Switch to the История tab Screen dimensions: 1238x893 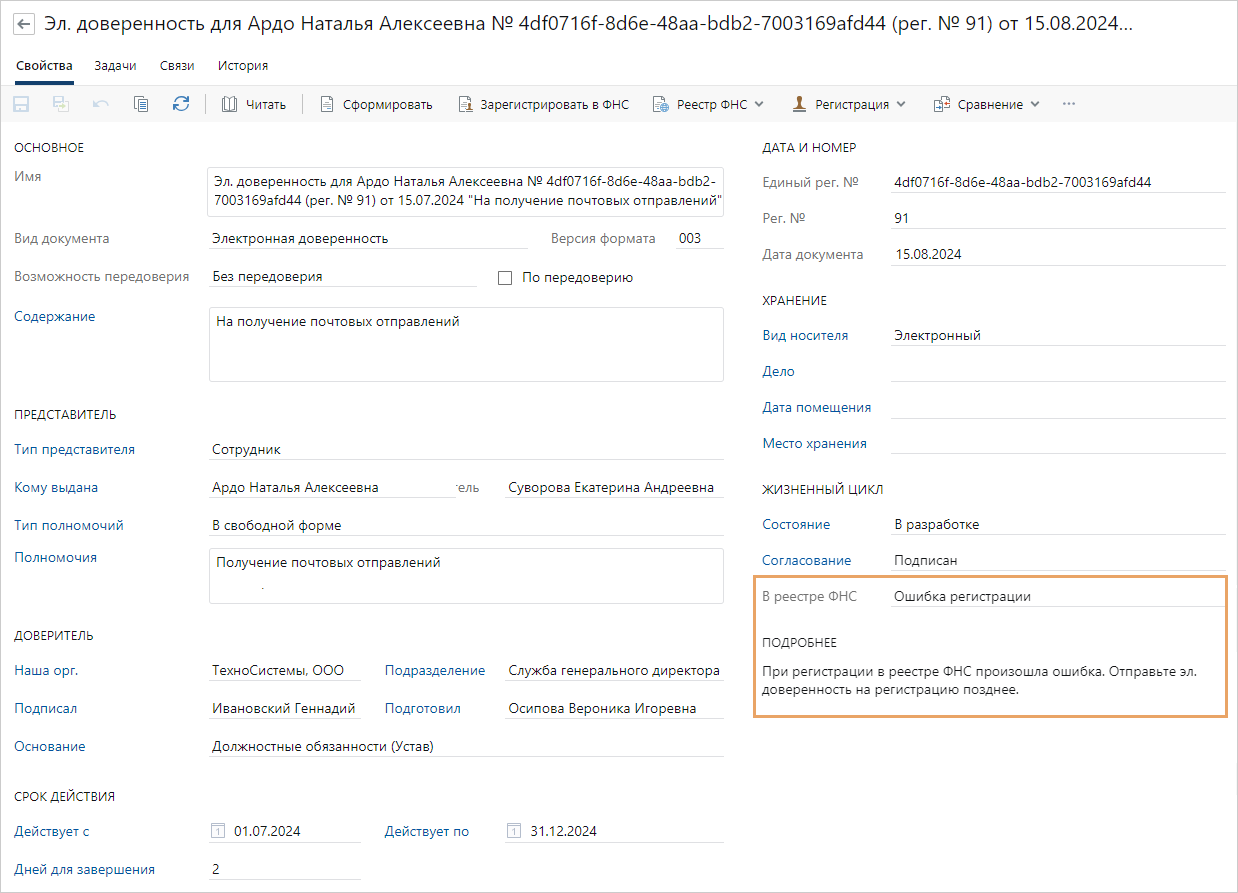pyautogui.click(x=243, y=66)
